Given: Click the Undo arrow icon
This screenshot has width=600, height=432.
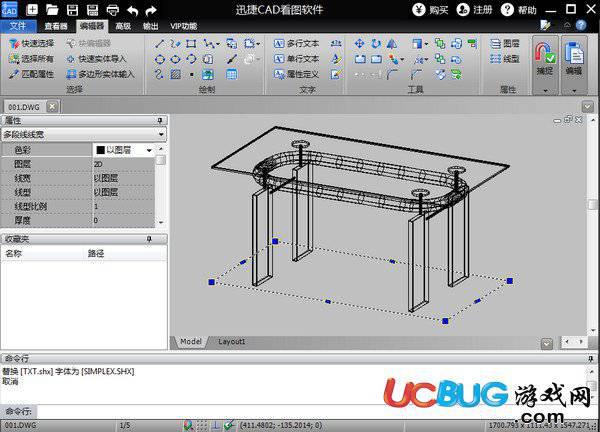Looking at the screenshot, I should coord(132,10).
